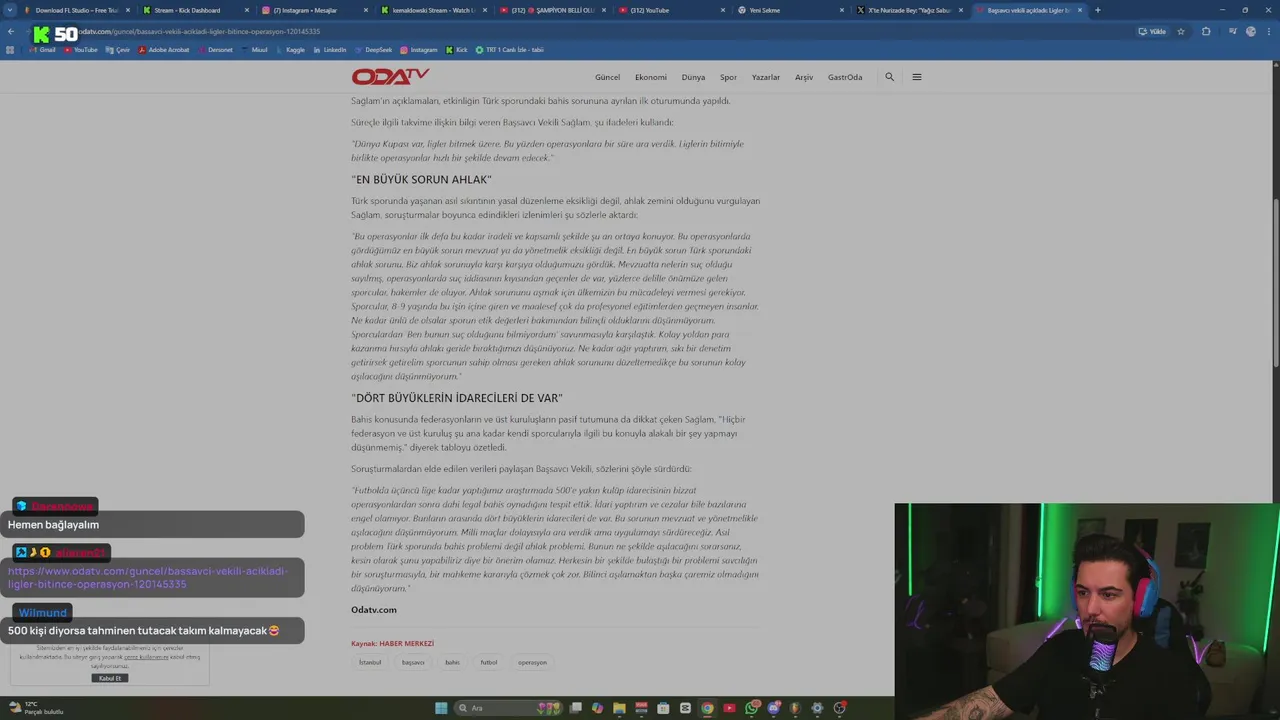Open Copilot from the taskbar

tap(597, 708)
